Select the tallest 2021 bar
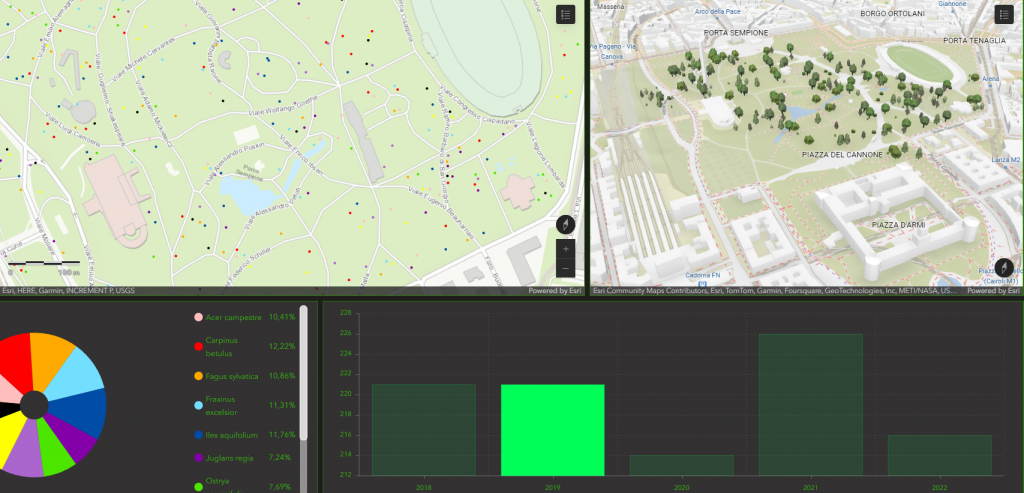Image resolution: width=1024 pixels, height=493 pixels. tap(810, 405)
